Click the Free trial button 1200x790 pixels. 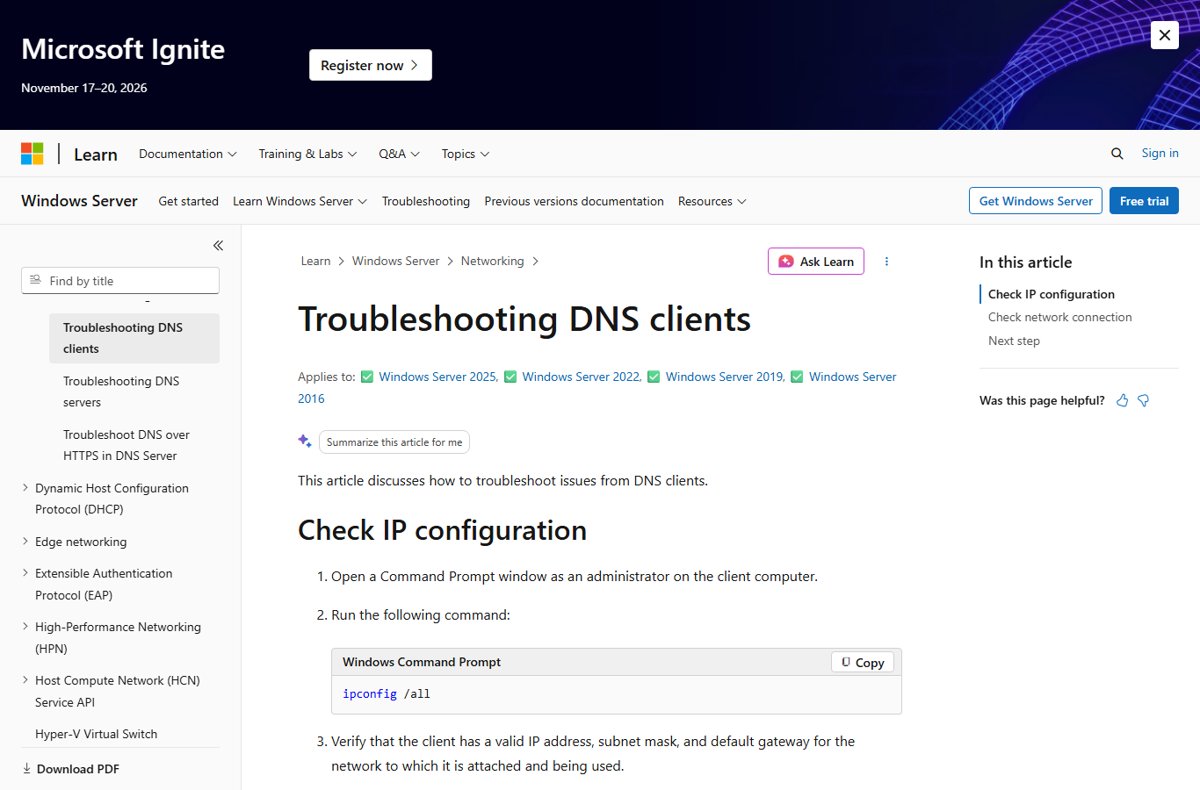[1144, 201]
